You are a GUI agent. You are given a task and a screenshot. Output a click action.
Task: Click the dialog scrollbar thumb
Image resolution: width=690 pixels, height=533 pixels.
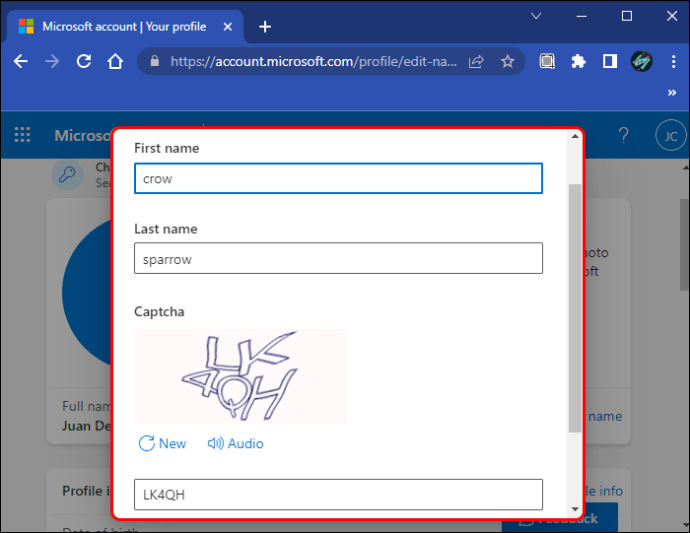point(575,308)
